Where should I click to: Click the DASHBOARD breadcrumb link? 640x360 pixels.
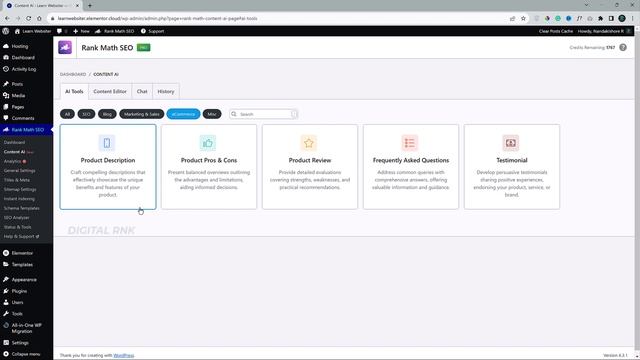73,74
